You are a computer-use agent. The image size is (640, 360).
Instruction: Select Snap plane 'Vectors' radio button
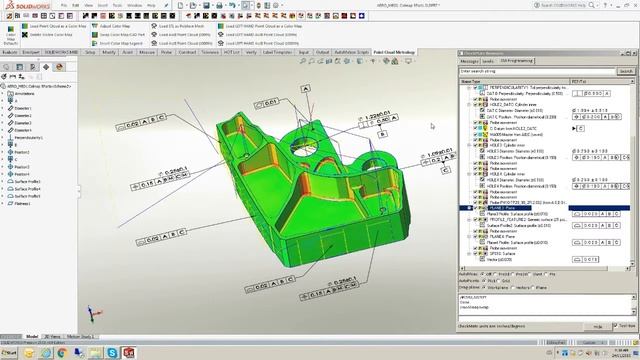(513, 288)
